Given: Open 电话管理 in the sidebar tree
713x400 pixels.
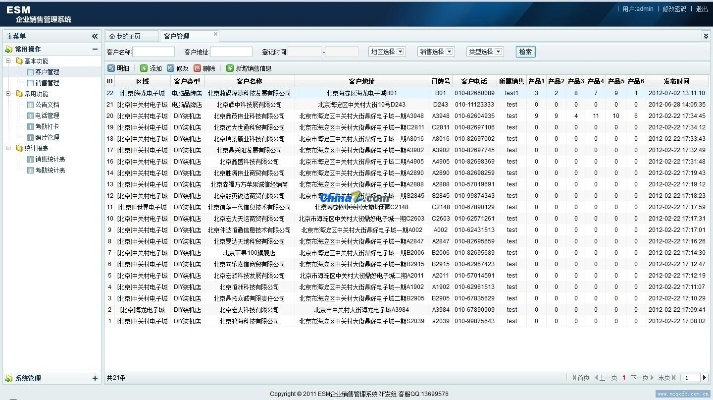Looking at the screenshot, I should 47,115.
